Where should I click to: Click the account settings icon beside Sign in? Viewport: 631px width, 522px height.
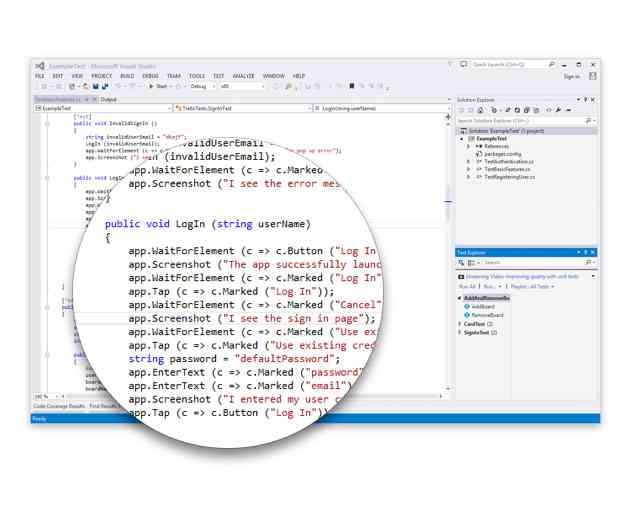[593, 76]
